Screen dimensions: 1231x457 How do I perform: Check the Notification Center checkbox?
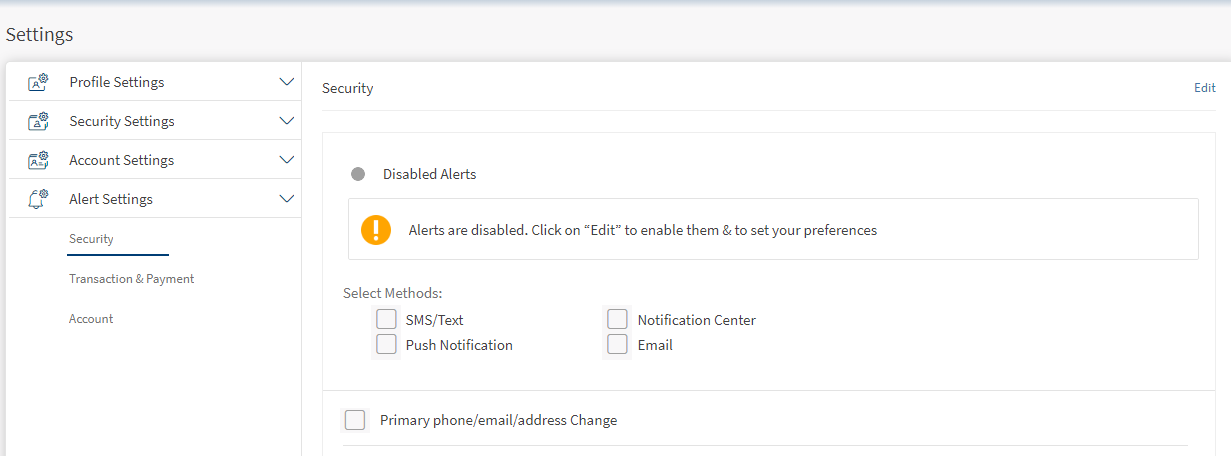tap(618, 320)
